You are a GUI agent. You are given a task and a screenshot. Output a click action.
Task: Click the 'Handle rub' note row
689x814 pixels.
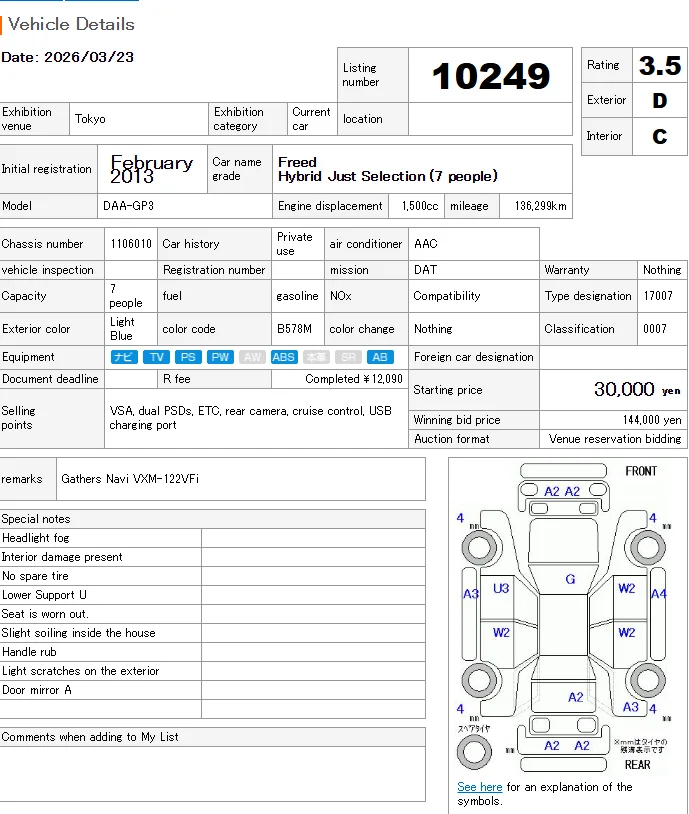click(212, 652)
